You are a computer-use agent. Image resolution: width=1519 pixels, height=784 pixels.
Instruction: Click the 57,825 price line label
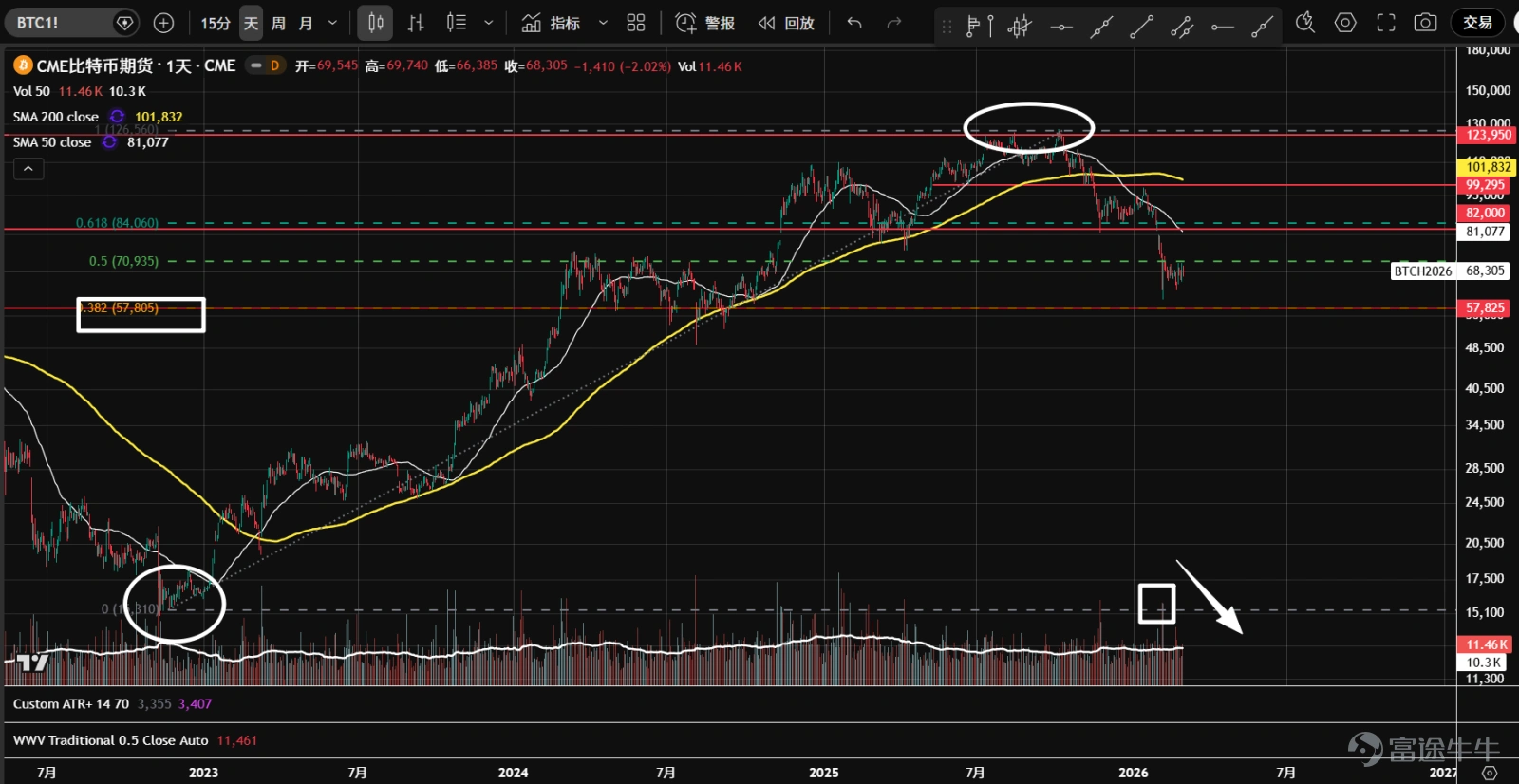(1485, 308)
